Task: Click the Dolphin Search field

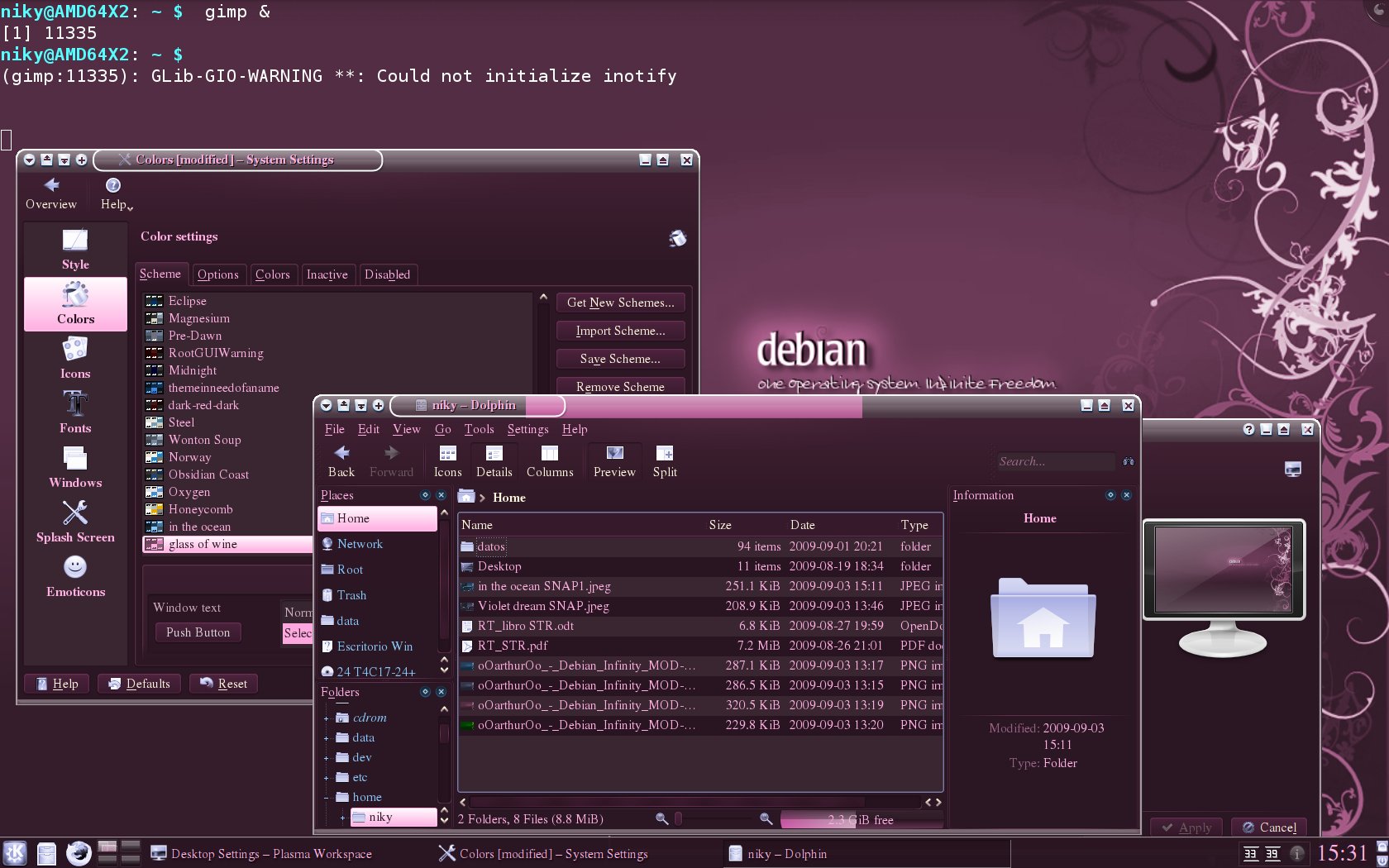Action: click(1056, 461)
